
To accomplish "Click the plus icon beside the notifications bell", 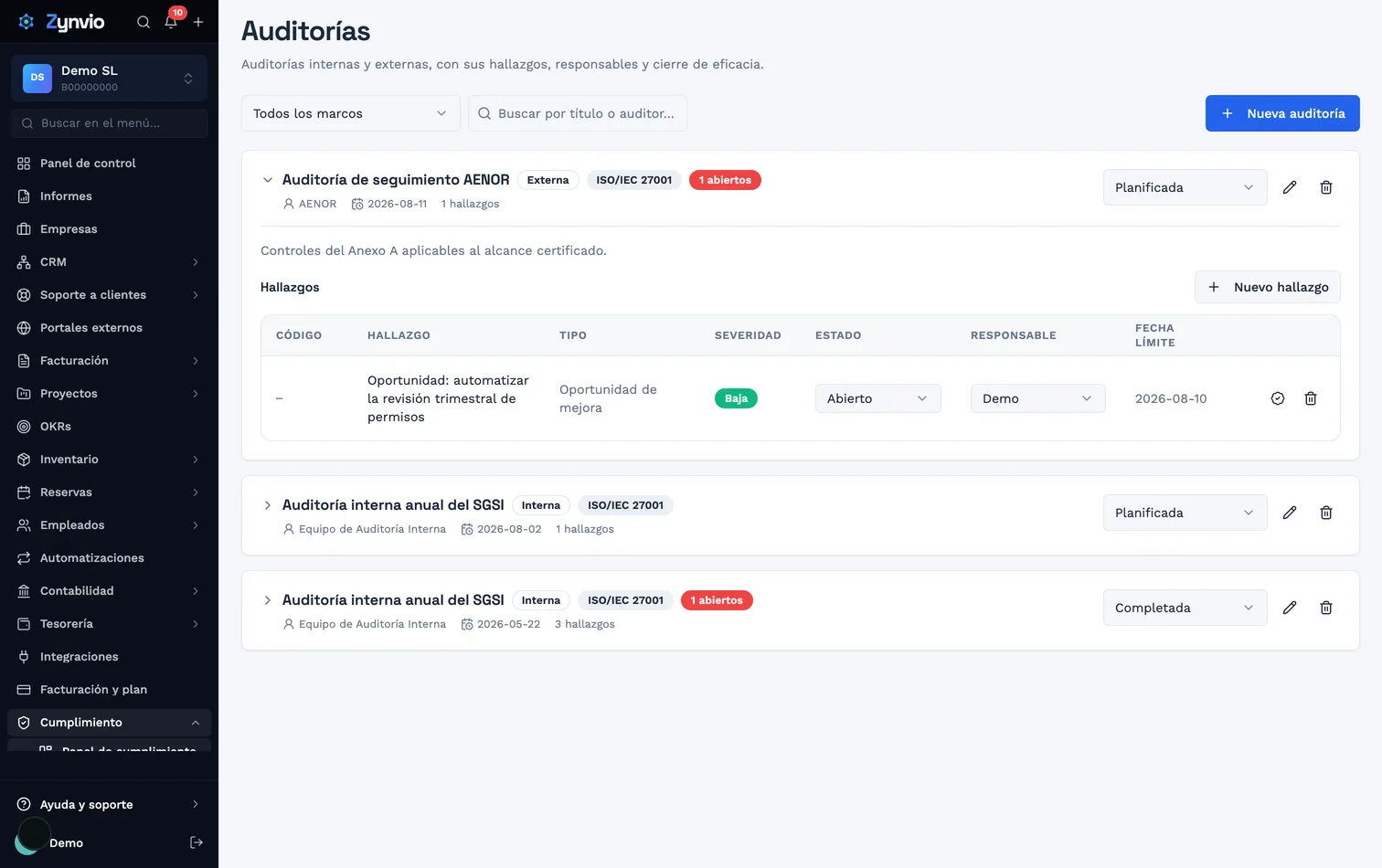I will point(198,22).
